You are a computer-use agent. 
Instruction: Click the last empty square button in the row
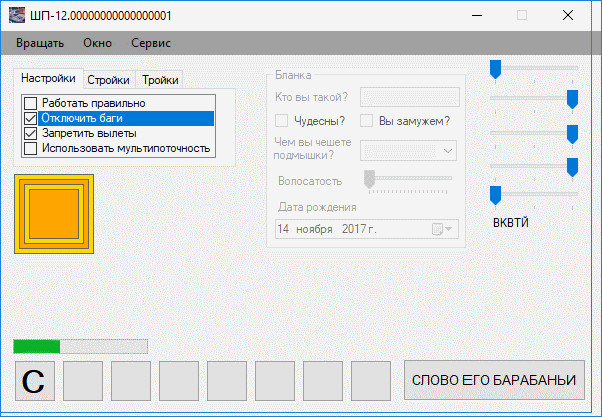pyautogui.click(x=371, y=380)
